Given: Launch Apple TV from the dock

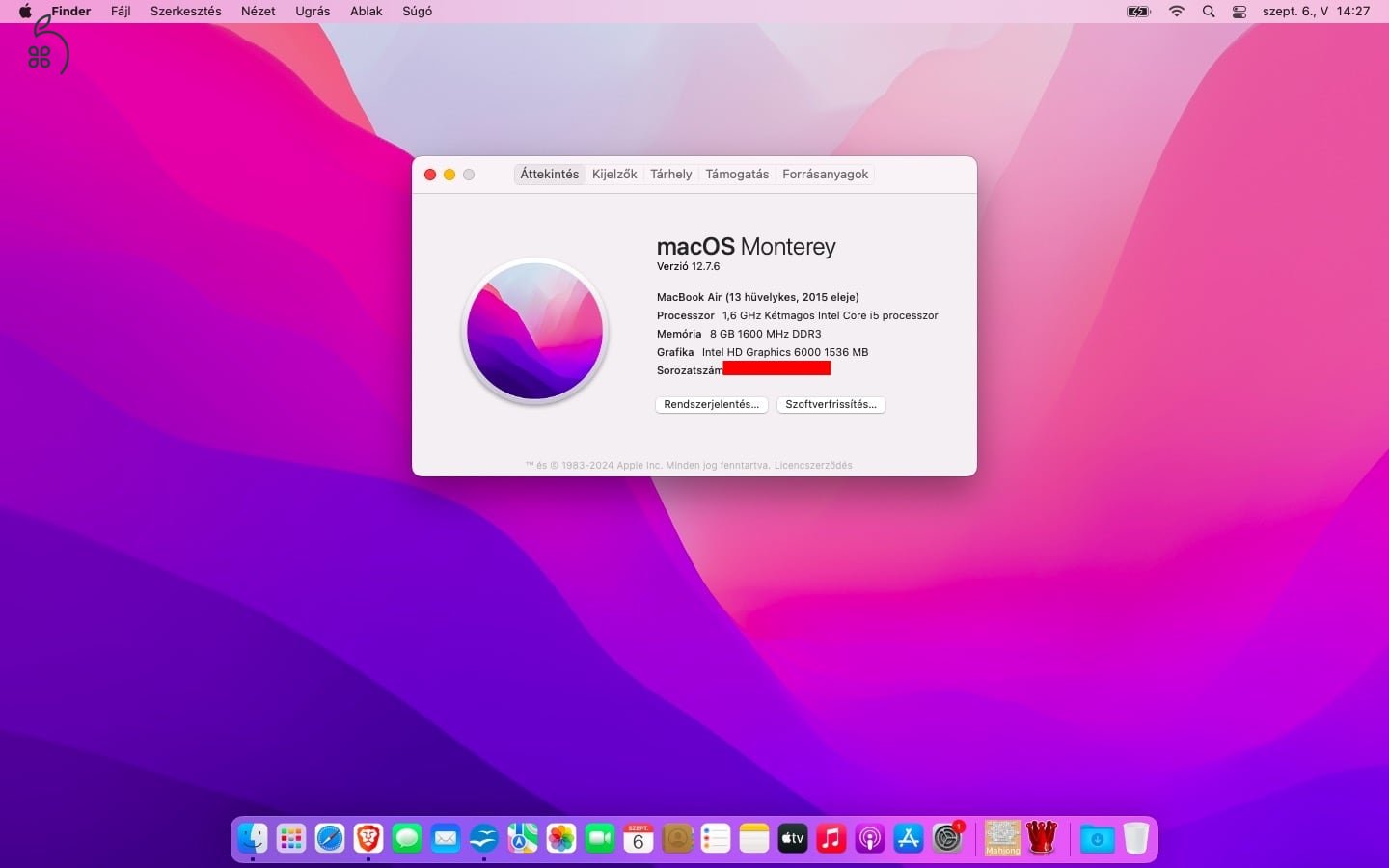Looking at the screenshot, I should 793,838.
